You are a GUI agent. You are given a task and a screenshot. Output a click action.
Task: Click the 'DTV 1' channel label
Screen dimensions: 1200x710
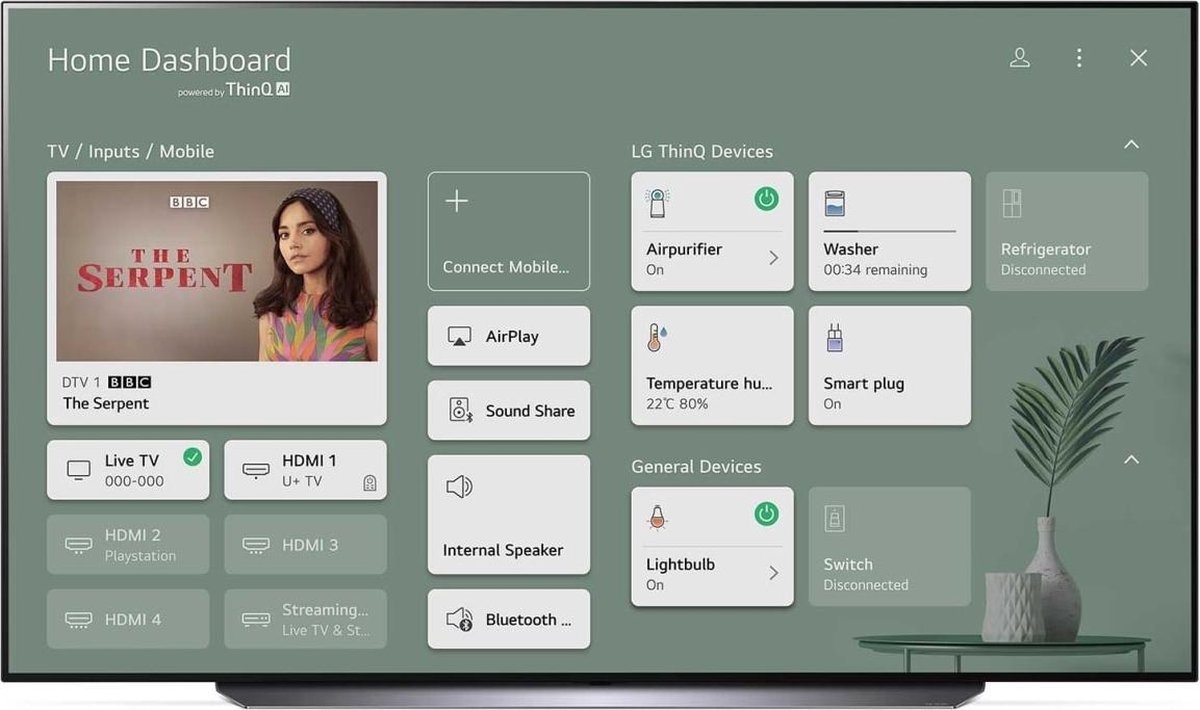click(x=82, y=382)
